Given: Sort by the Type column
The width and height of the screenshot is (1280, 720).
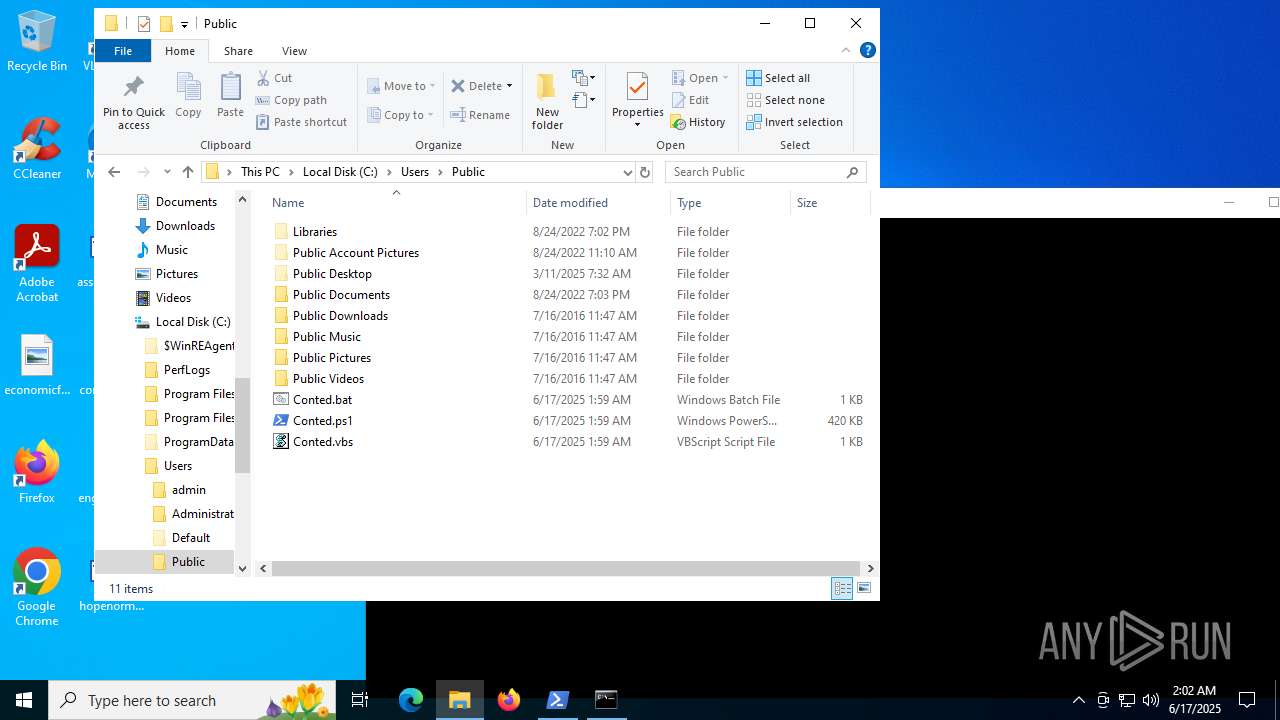Looking at the screenshot, I should pos(730,202).
